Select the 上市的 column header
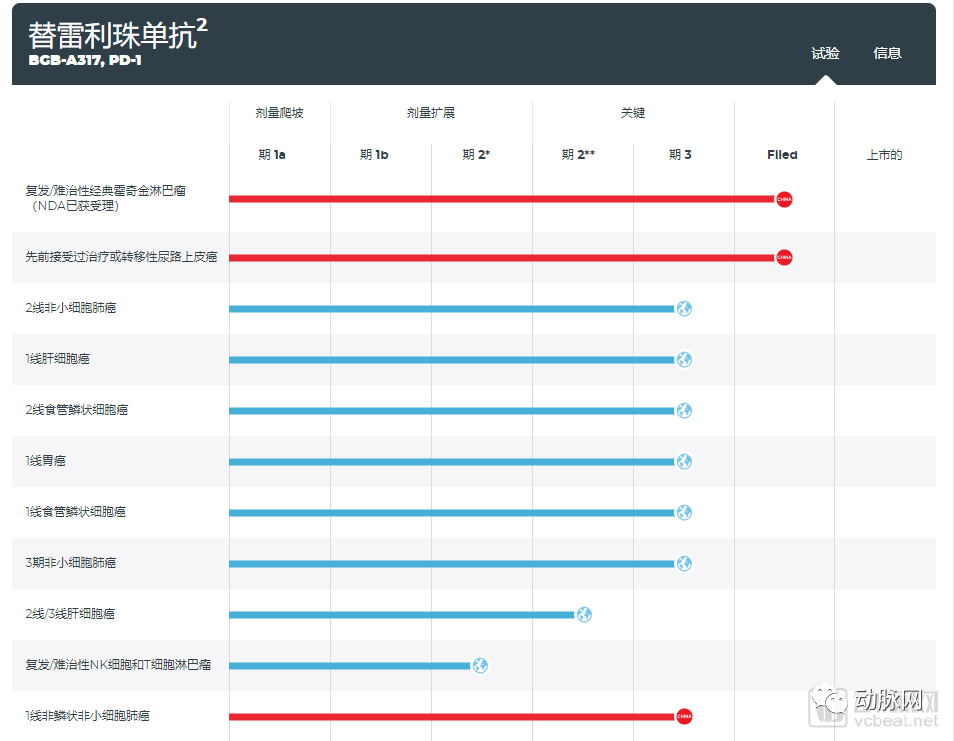This screenshot has height=741, width=954. tap(884, 155)
